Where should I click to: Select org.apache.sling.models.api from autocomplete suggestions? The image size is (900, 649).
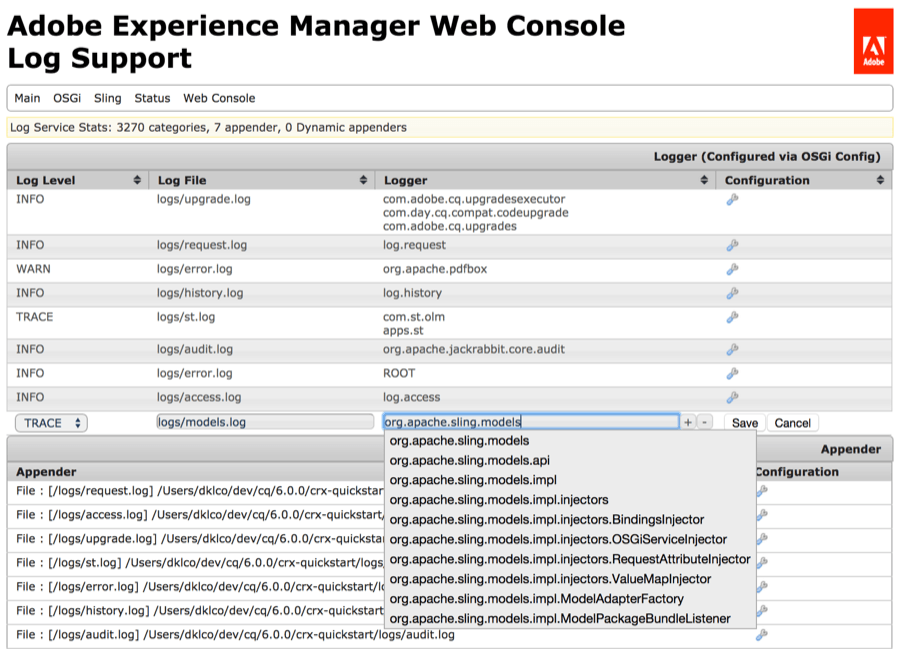pyautogui.click(x=469, y=460)
